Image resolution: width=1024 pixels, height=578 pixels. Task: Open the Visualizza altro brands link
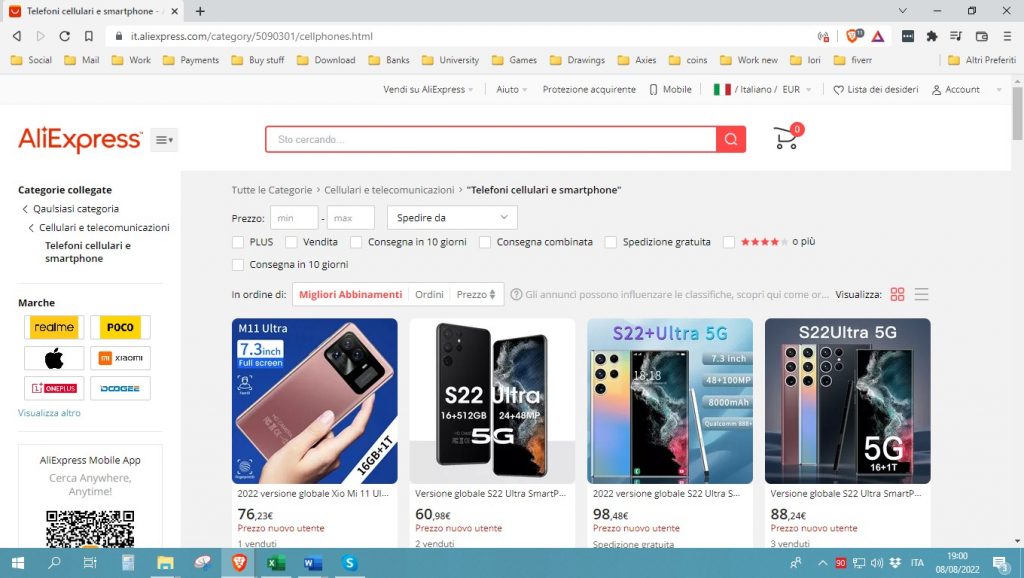click(x=48, y=412)
